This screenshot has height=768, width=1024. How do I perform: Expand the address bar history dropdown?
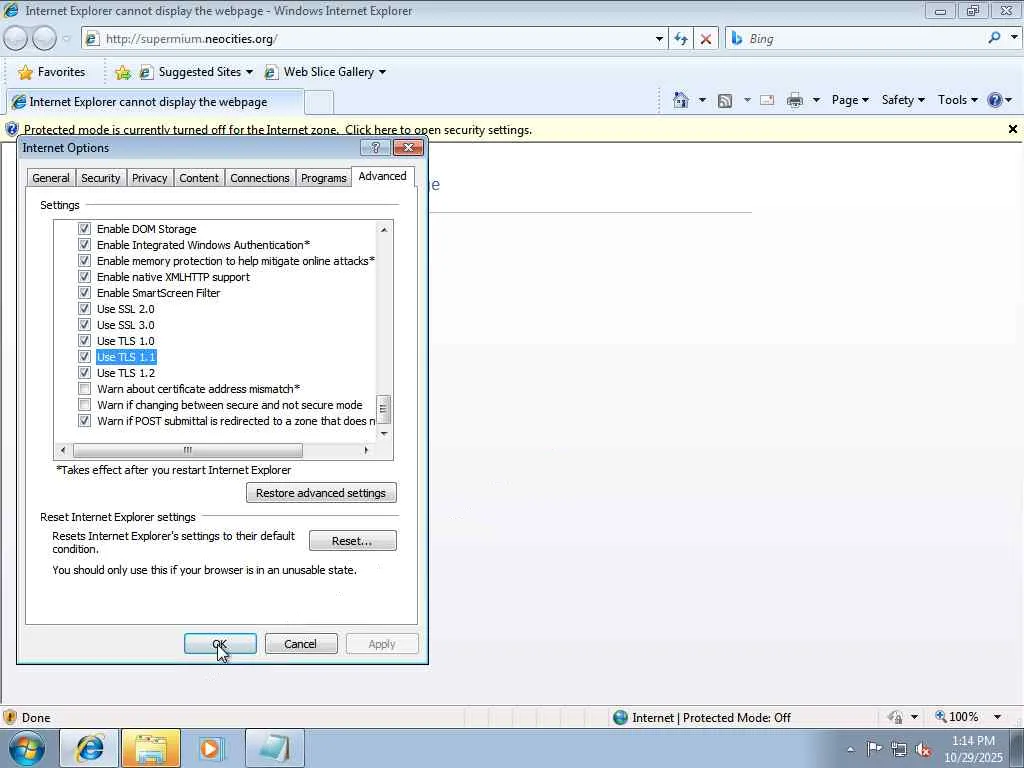coord(659,39)
